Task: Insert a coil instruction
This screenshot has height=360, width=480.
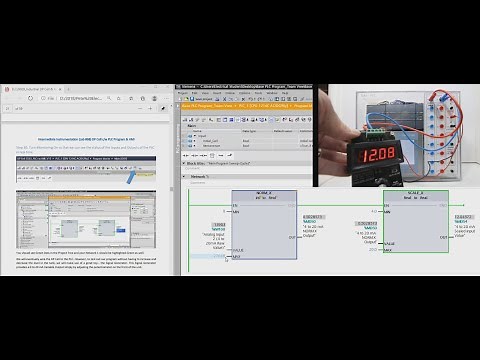Action: (x=203, y=155)
